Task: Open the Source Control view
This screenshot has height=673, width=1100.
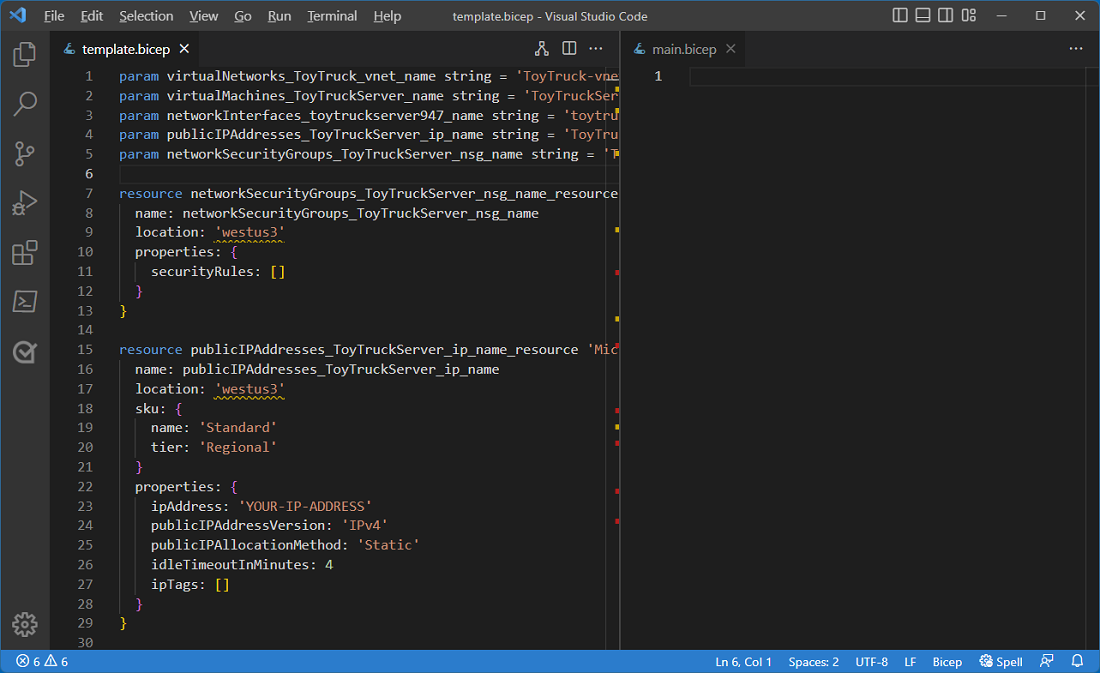Action: point(25,154)
